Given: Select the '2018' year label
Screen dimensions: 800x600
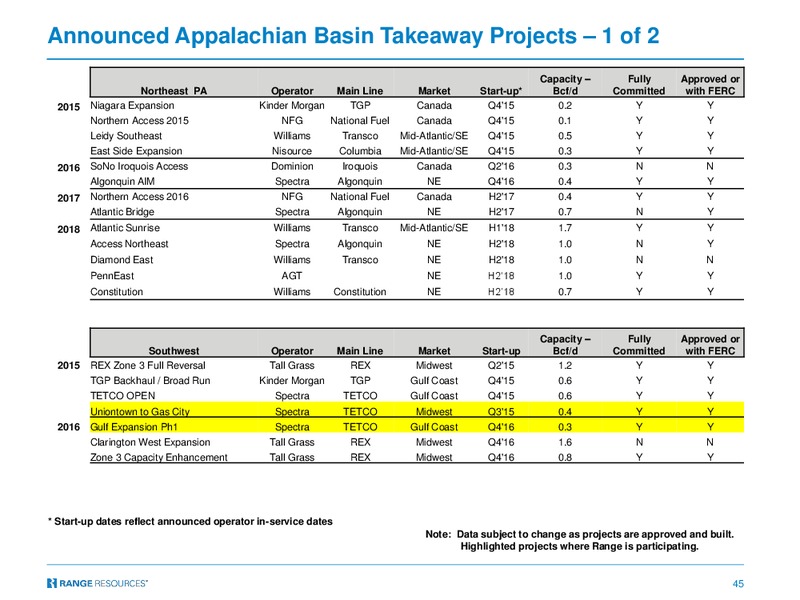Looking at the screenshot, I should 68,230.
